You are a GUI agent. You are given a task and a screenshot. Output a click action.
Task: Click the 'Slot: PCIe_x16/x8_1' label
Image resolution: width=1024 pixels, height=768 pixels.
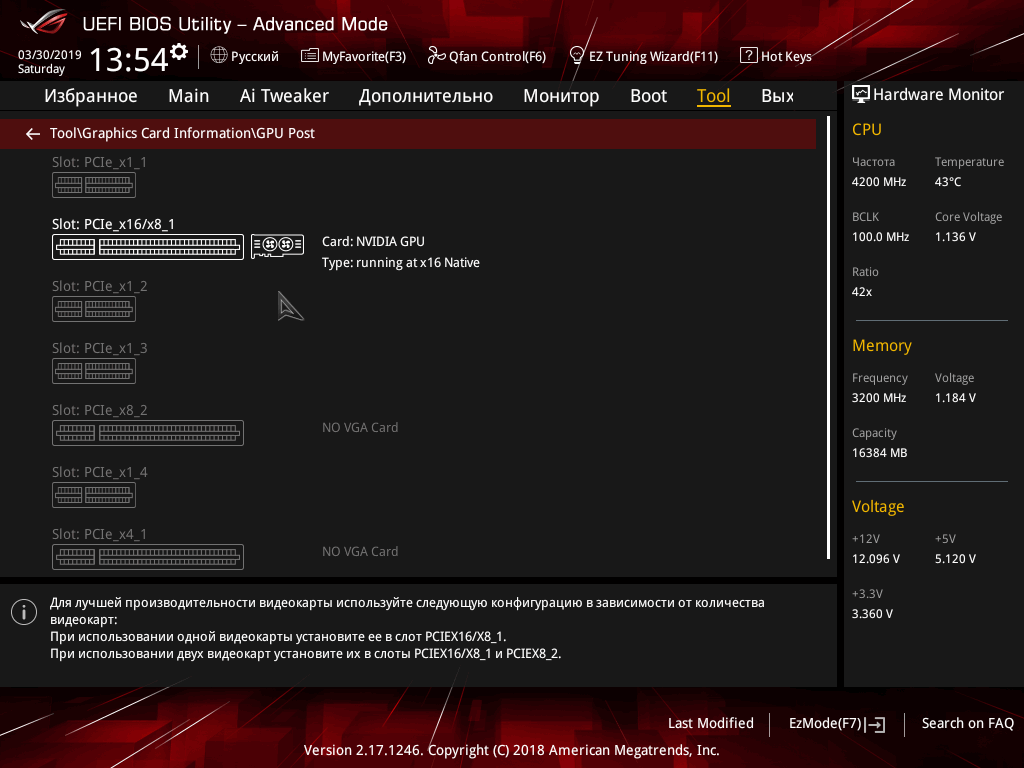[x=114, y=225]
